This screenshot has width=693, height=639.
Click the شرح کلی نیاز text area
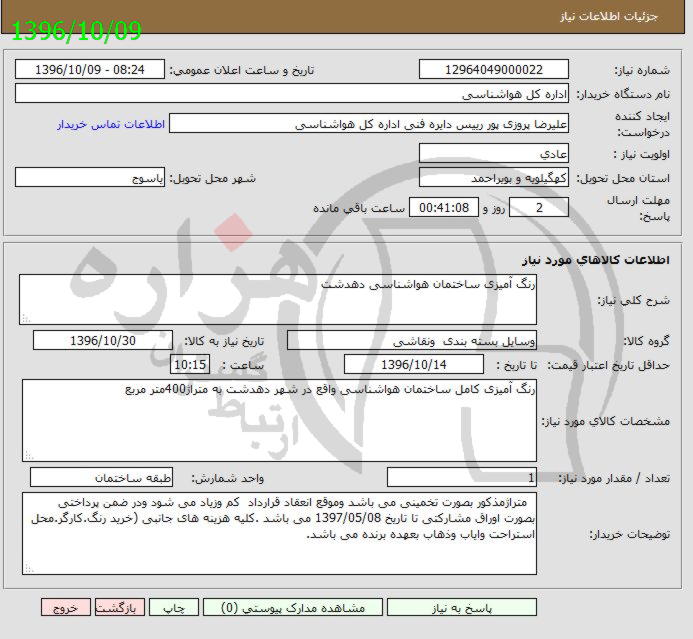(x=278, y=300)
